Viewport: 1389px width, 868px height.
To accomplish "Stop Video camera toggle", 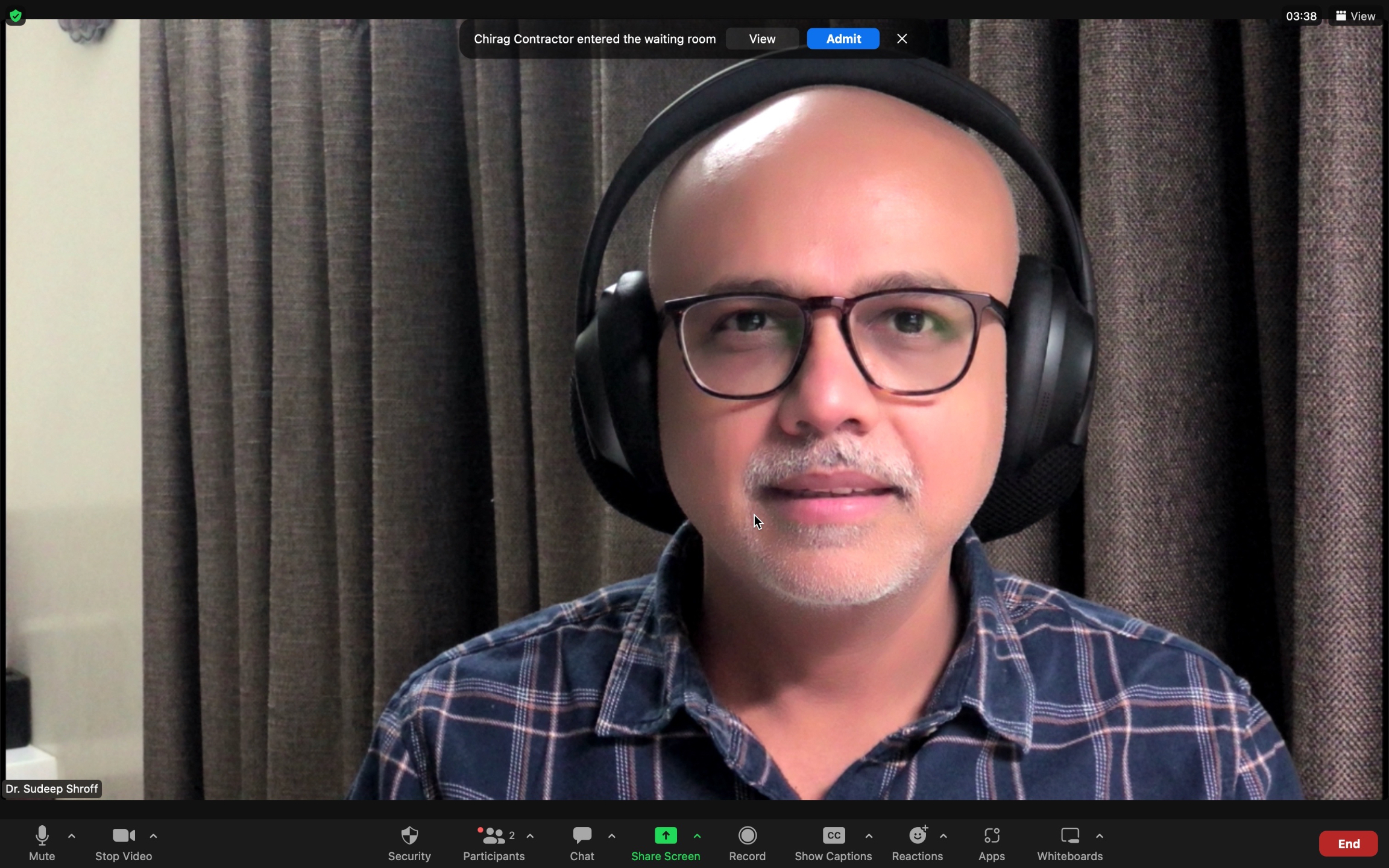I will (x=124, y=842).
